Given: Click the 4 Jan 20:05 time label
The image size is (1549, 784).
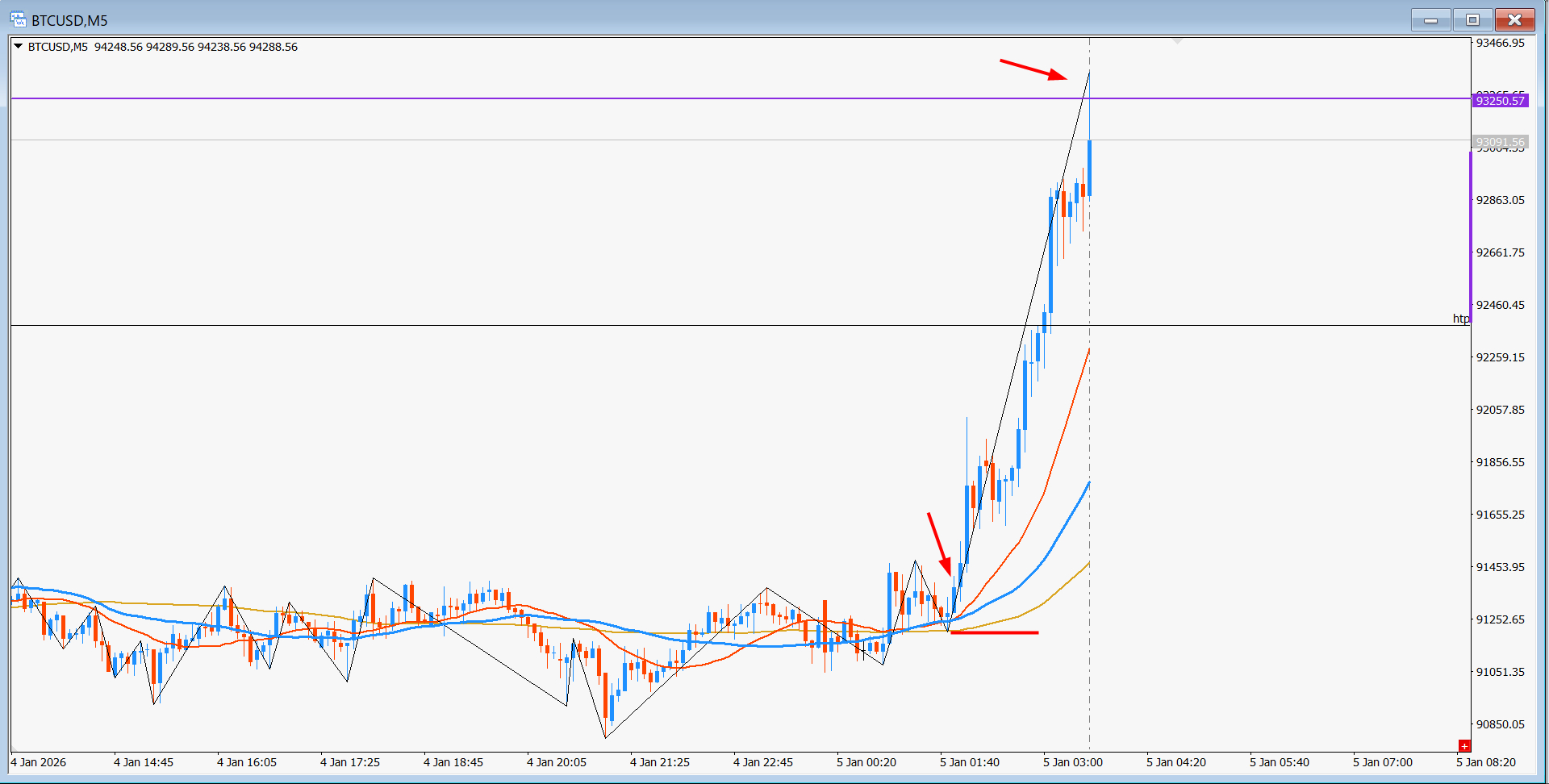Looking at the screenshot, I should click(557, 762).
